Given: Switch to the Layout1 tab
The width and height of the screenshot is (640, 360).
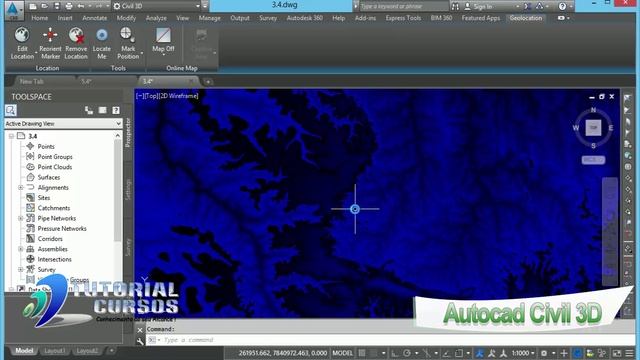Looking at the screenshot, I should pyautogui.click(x=54, y=351).
